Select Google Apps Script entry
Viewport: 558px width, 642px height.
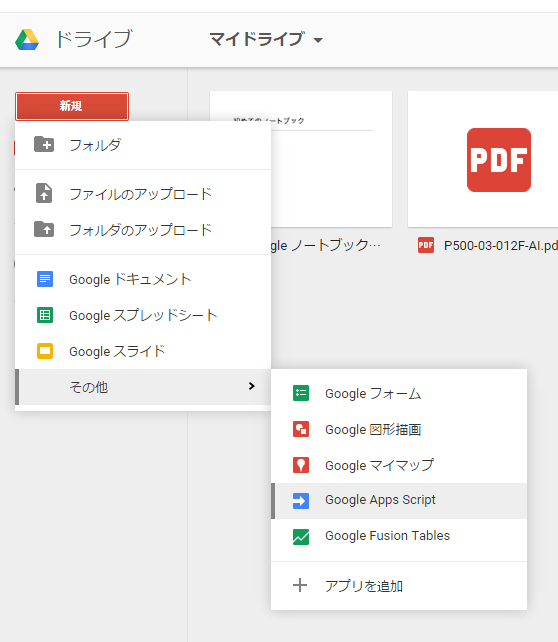399,501
